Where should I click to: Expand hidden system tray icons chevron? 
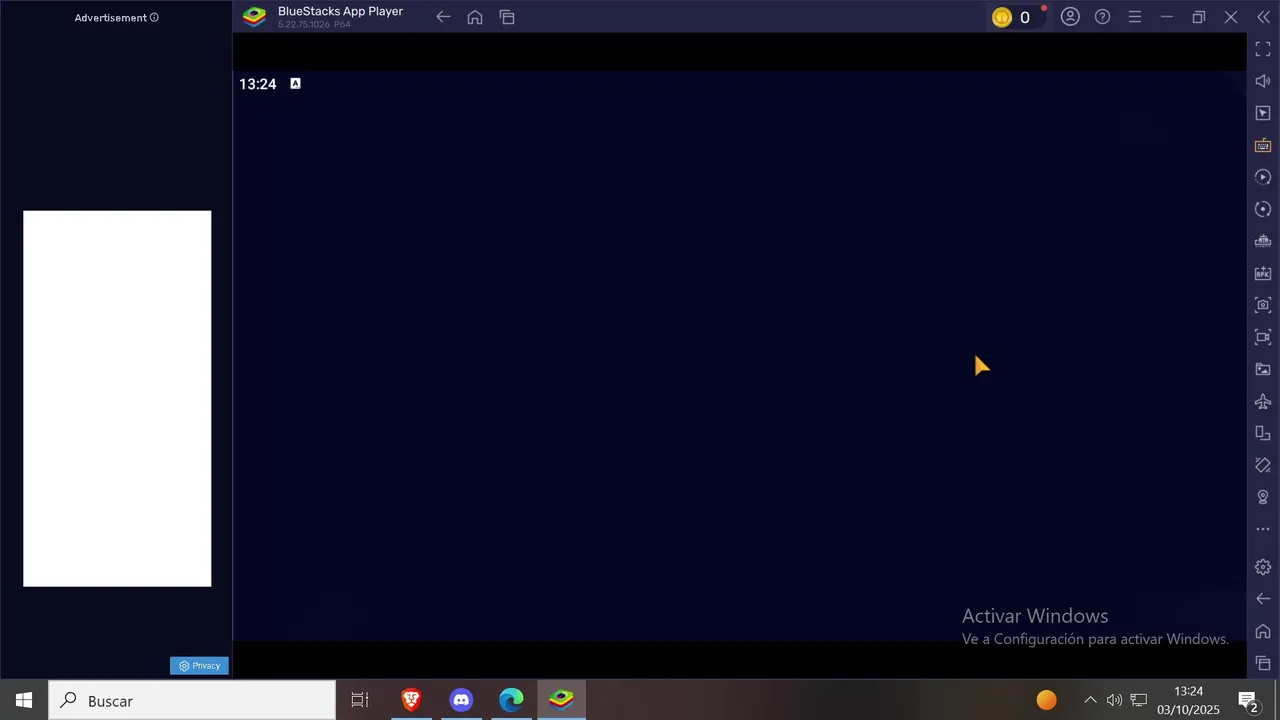pos(1090,700)
